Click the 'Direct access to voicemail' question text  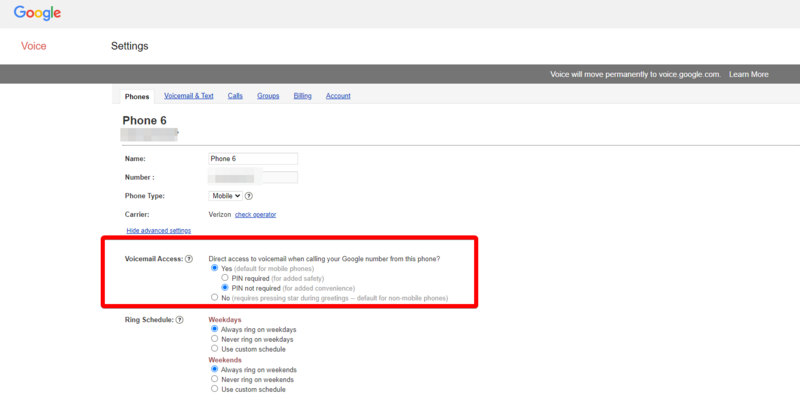324,259
